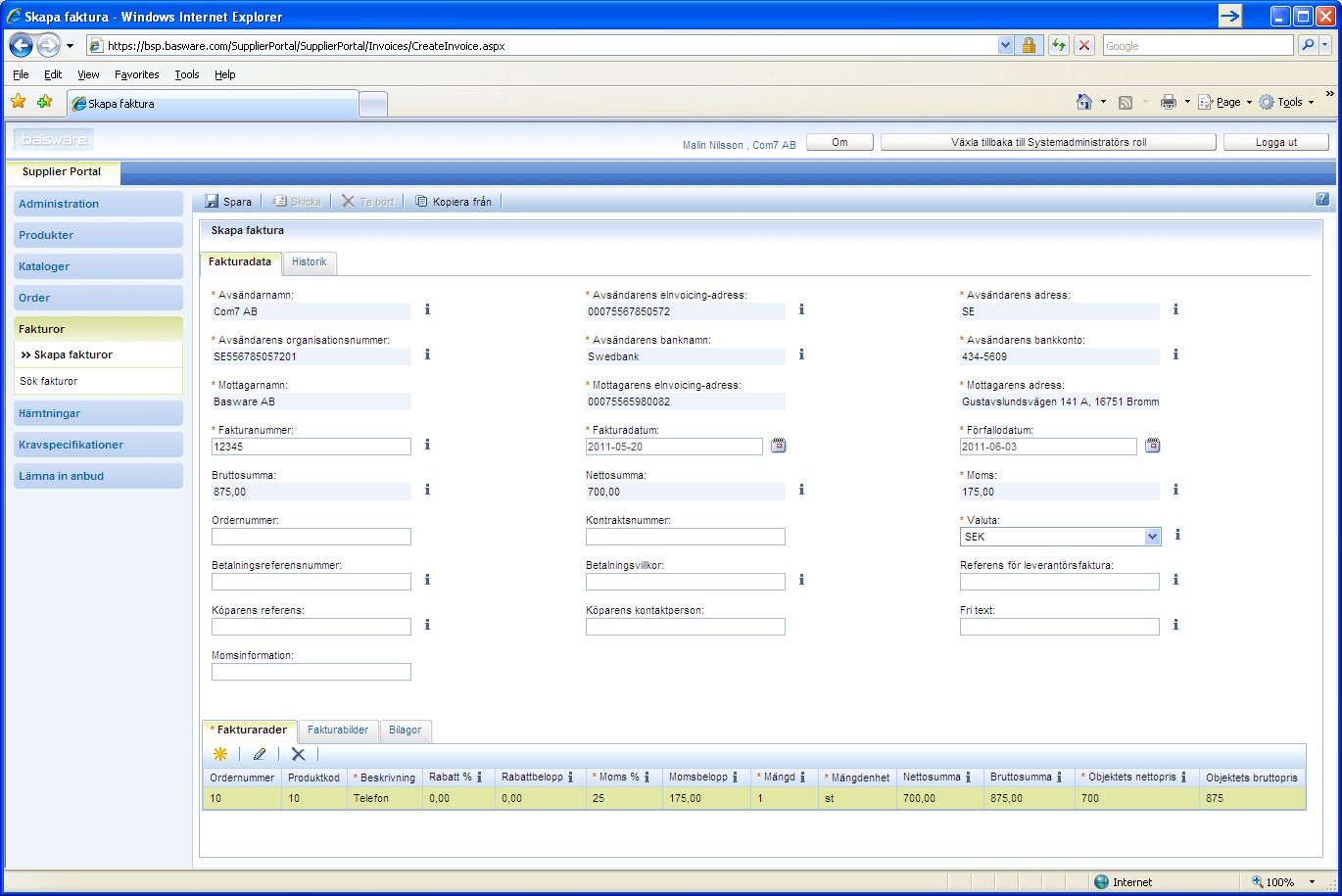Image resolution: width=1342 pixels, height=896 pixels.
Task: Open the Valuta SEK dropdown
Action: [1061, 537]
